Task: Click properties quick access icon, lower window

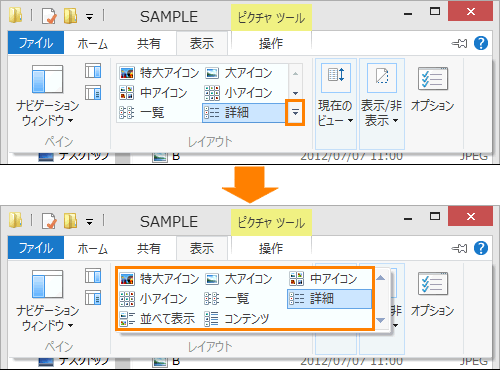Action: [49, 221]
